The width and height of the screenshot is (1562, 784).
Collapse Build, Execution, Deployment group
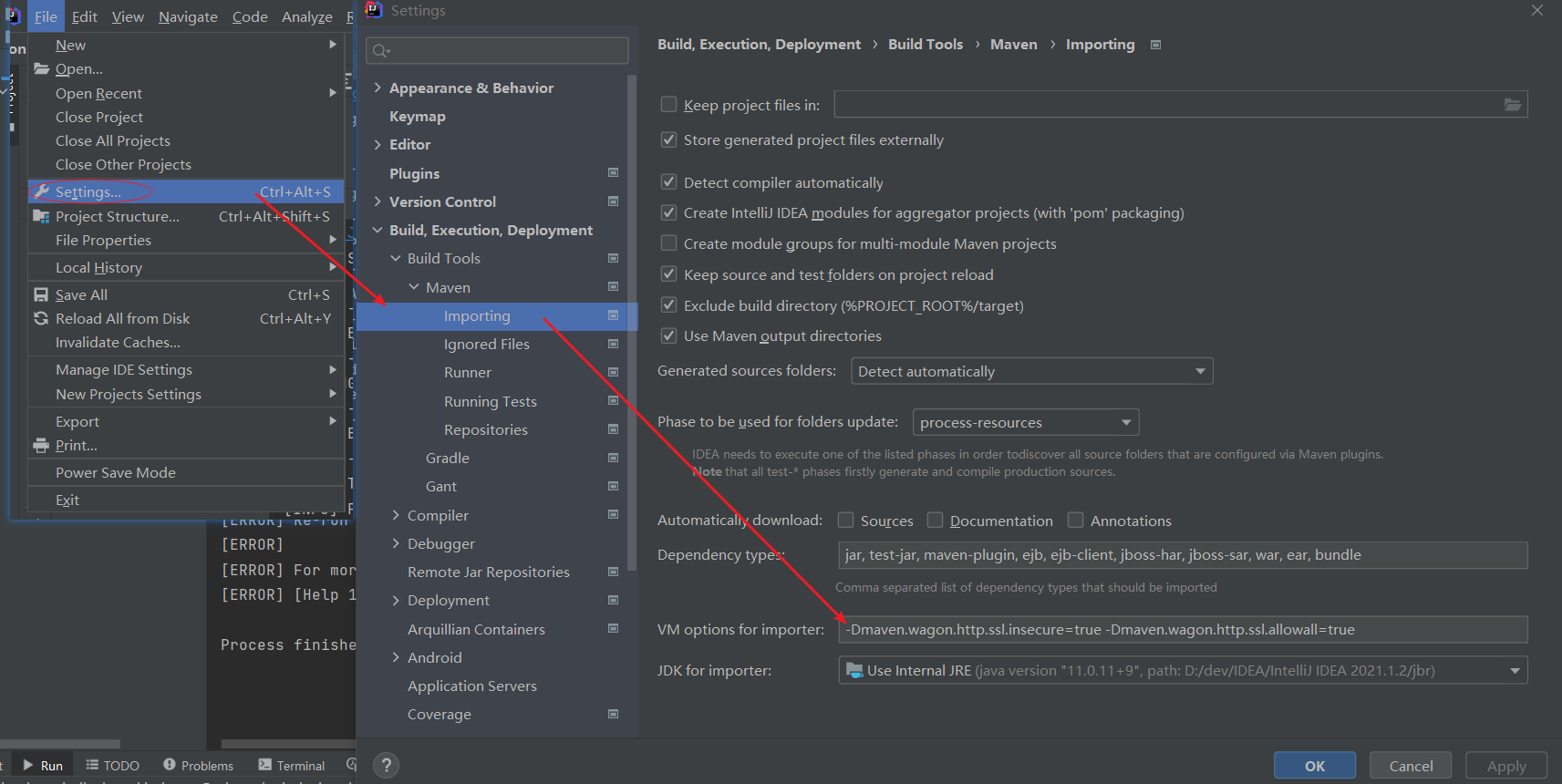tap(378, 230)
